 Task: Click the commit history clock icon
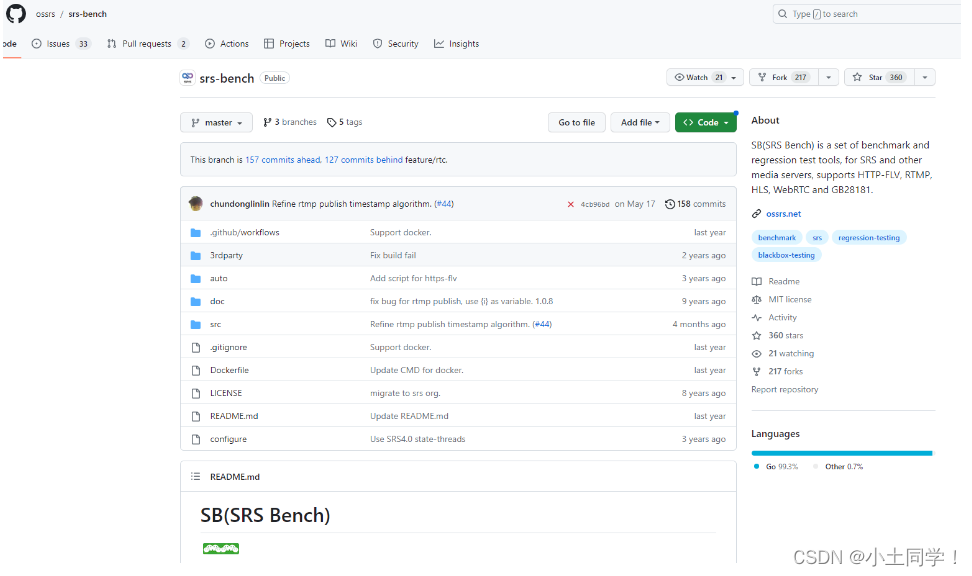(x=669, y=204)
